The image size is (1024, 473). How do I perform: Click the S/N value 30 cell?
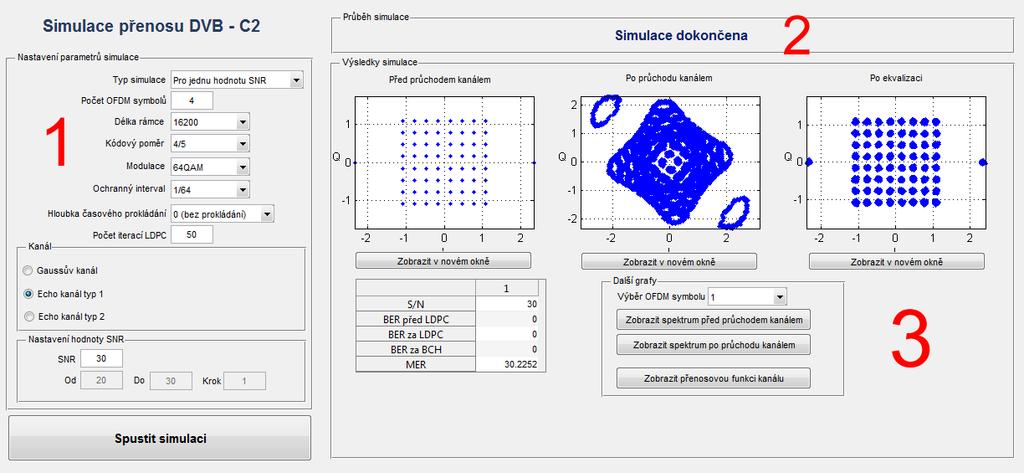coord(507,304)
